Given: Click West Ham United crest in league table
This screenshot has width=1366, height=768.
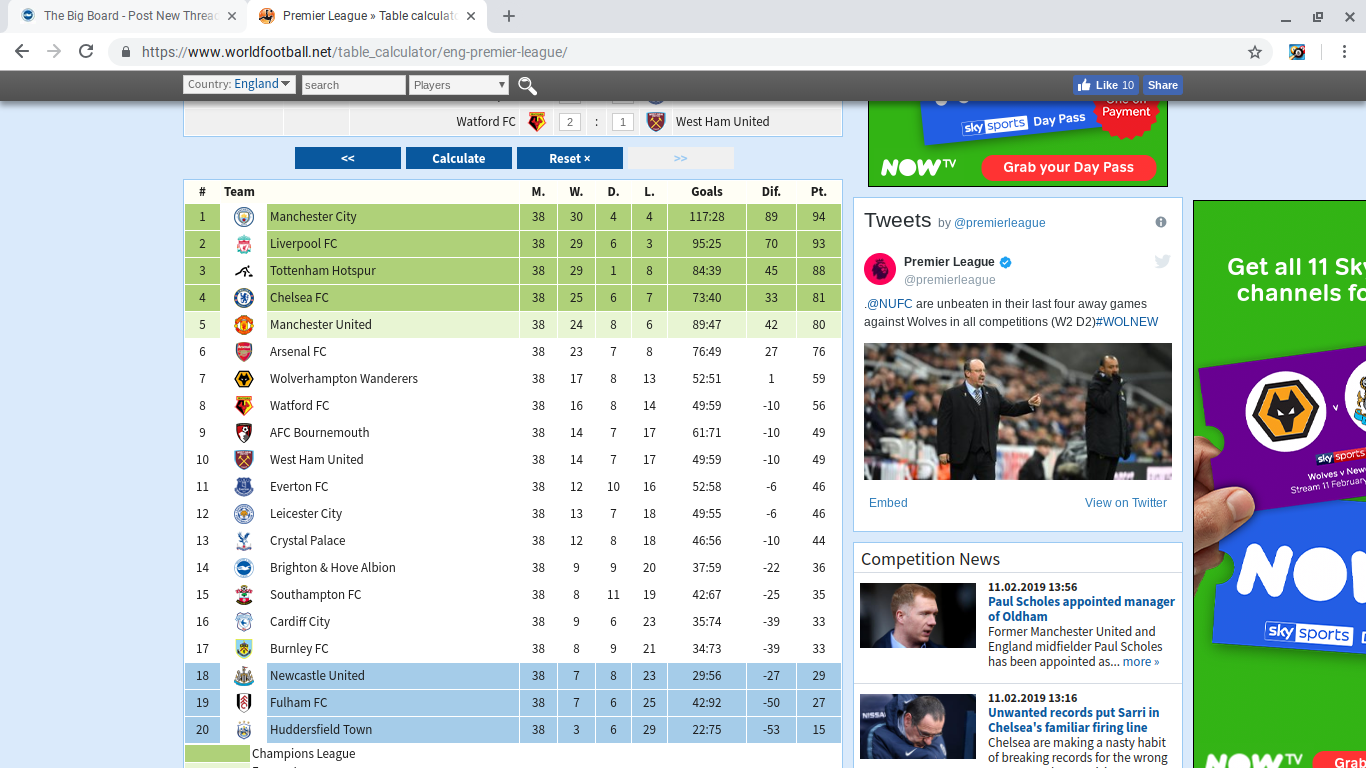Looking at the screenshot, I should click(244, 460).
